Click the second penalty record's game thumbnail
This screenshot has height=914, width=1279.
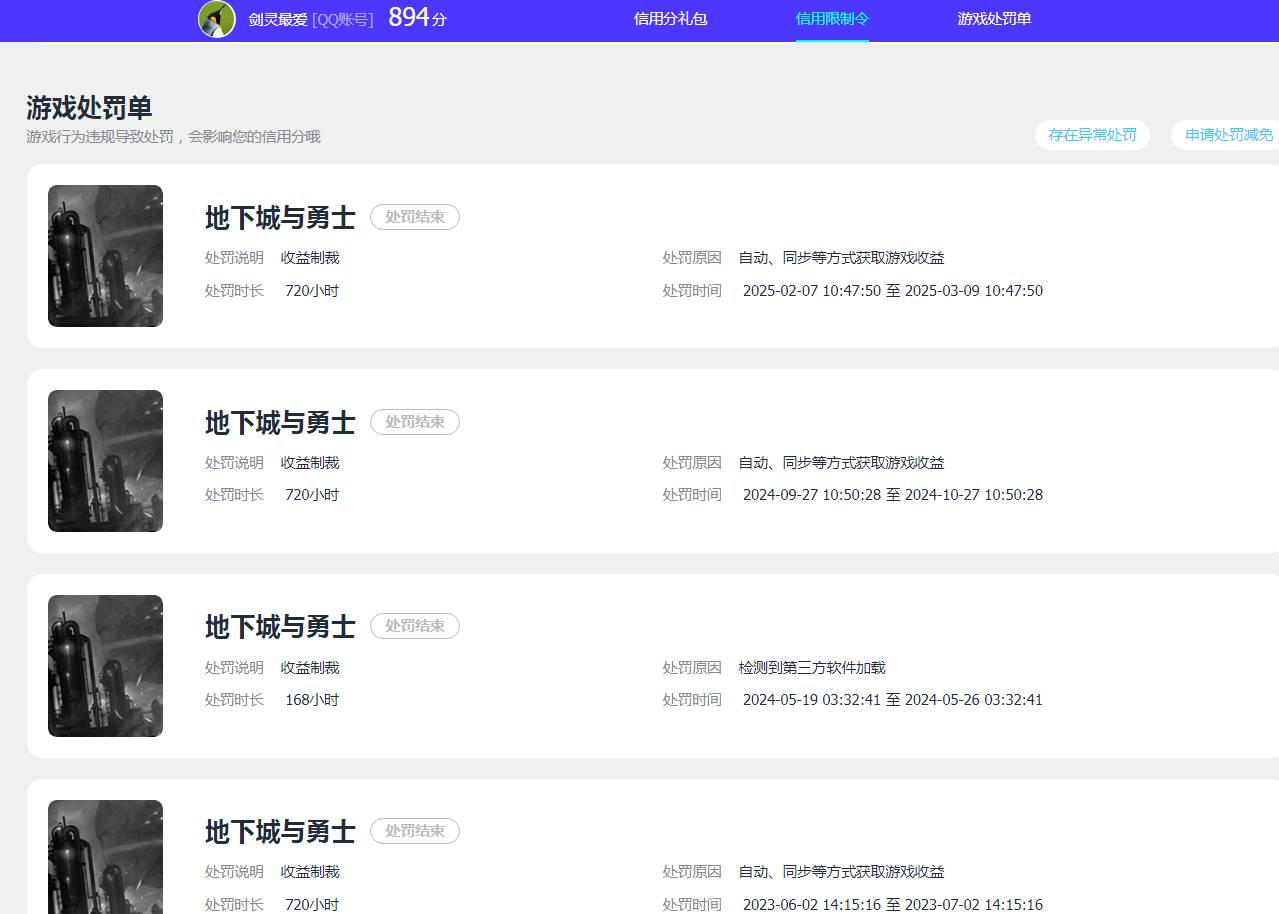(x=105, y=460)
